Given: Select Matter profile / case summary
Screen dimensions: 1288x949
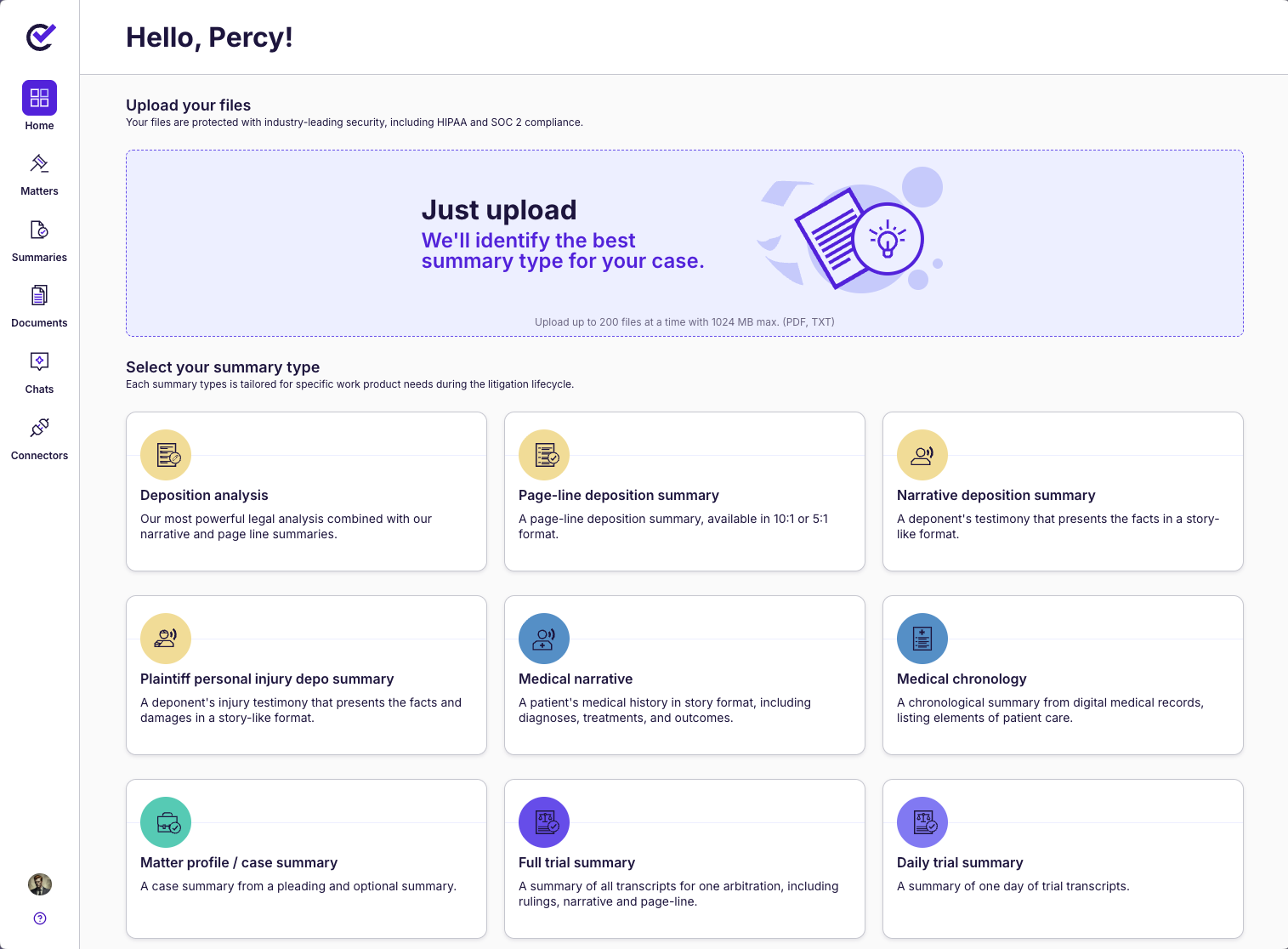Looking at the screenshot, I should [306, 859].
